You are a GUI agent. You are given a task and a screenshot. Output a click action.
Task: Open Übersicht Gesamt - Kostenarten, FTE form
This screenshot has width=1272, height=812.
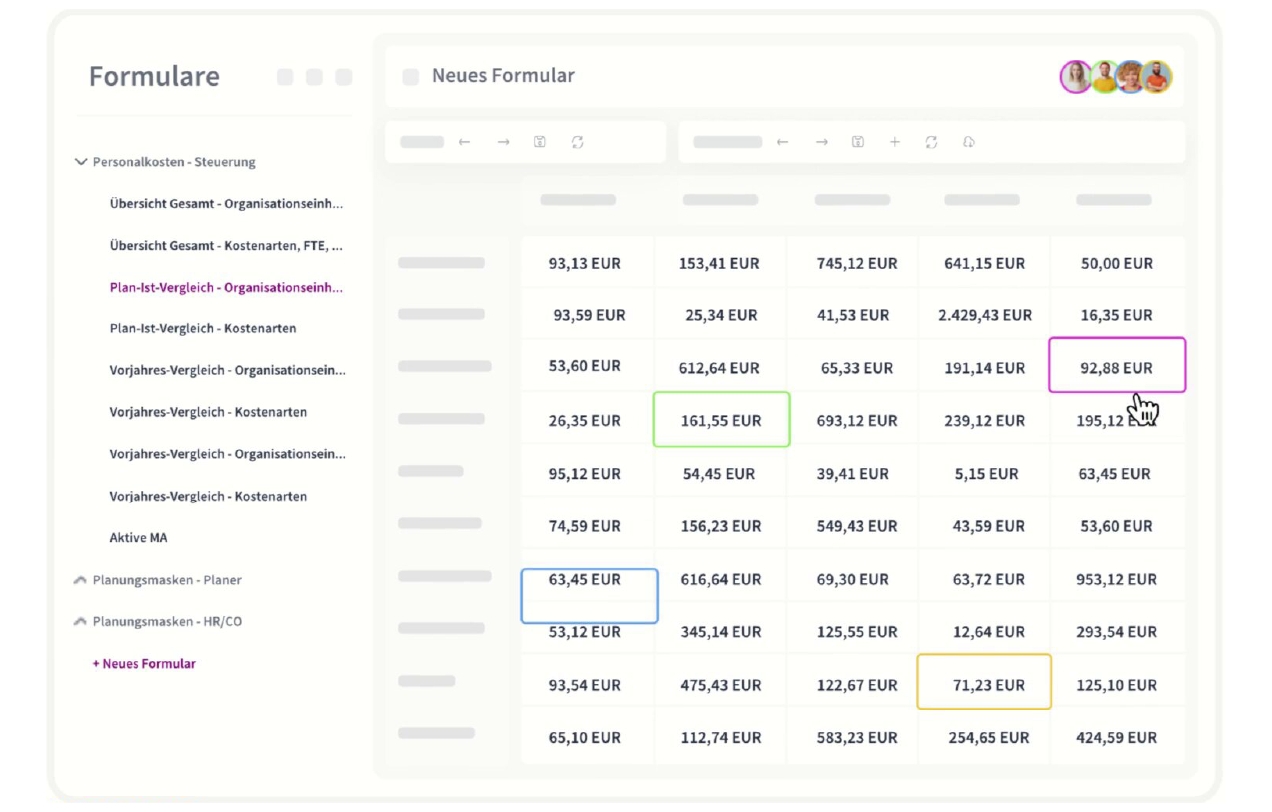tap(226, 245)
